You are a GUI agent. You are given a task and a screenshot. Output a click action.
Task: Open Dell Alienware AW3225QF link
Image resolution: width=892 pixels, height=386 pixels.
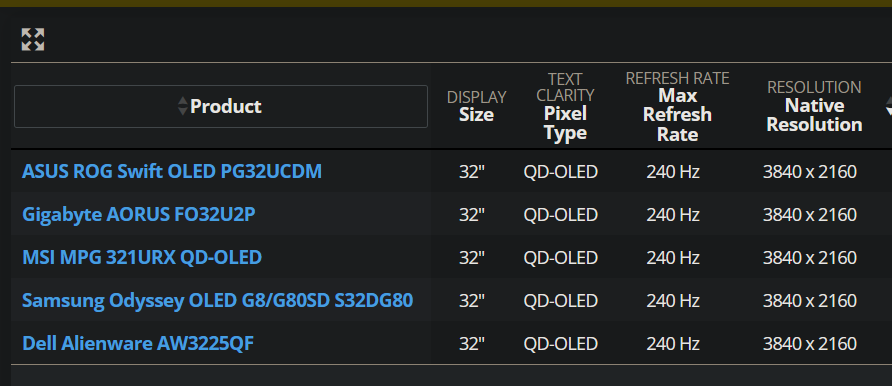pyautogui.click(x=138, y=343)
